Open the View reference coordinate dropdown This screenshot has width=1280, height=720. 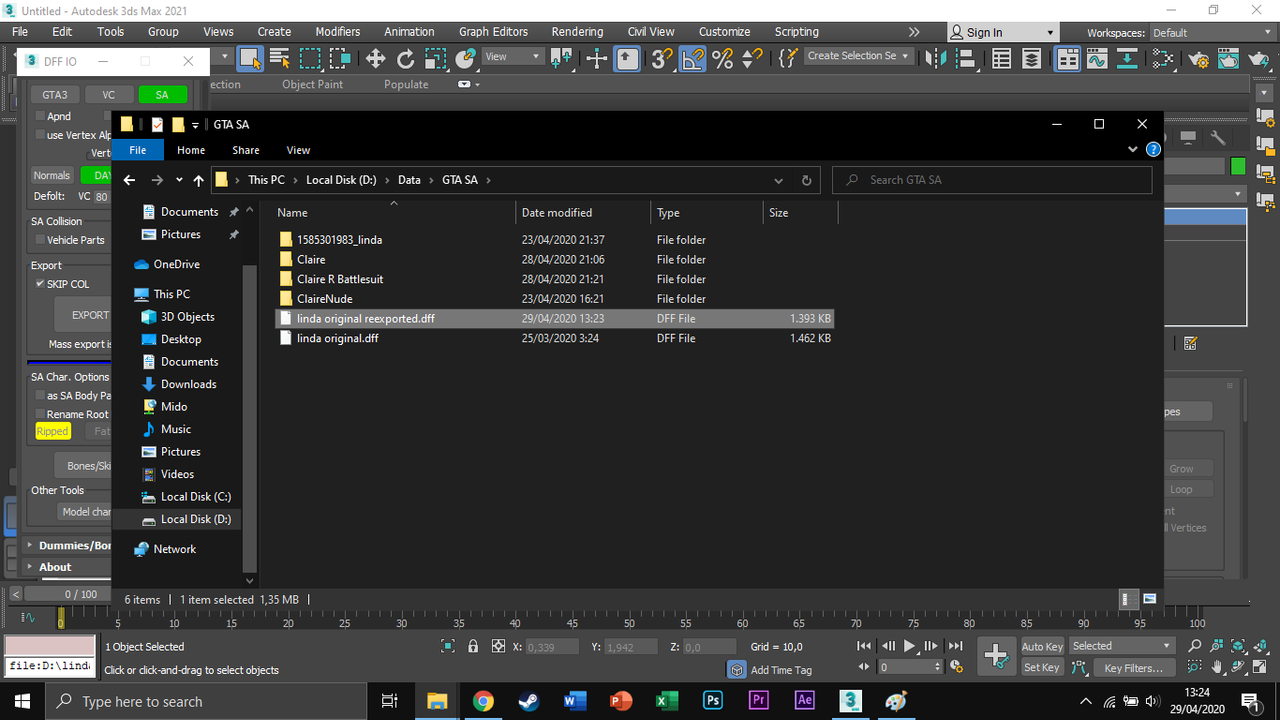pos(512,57)
